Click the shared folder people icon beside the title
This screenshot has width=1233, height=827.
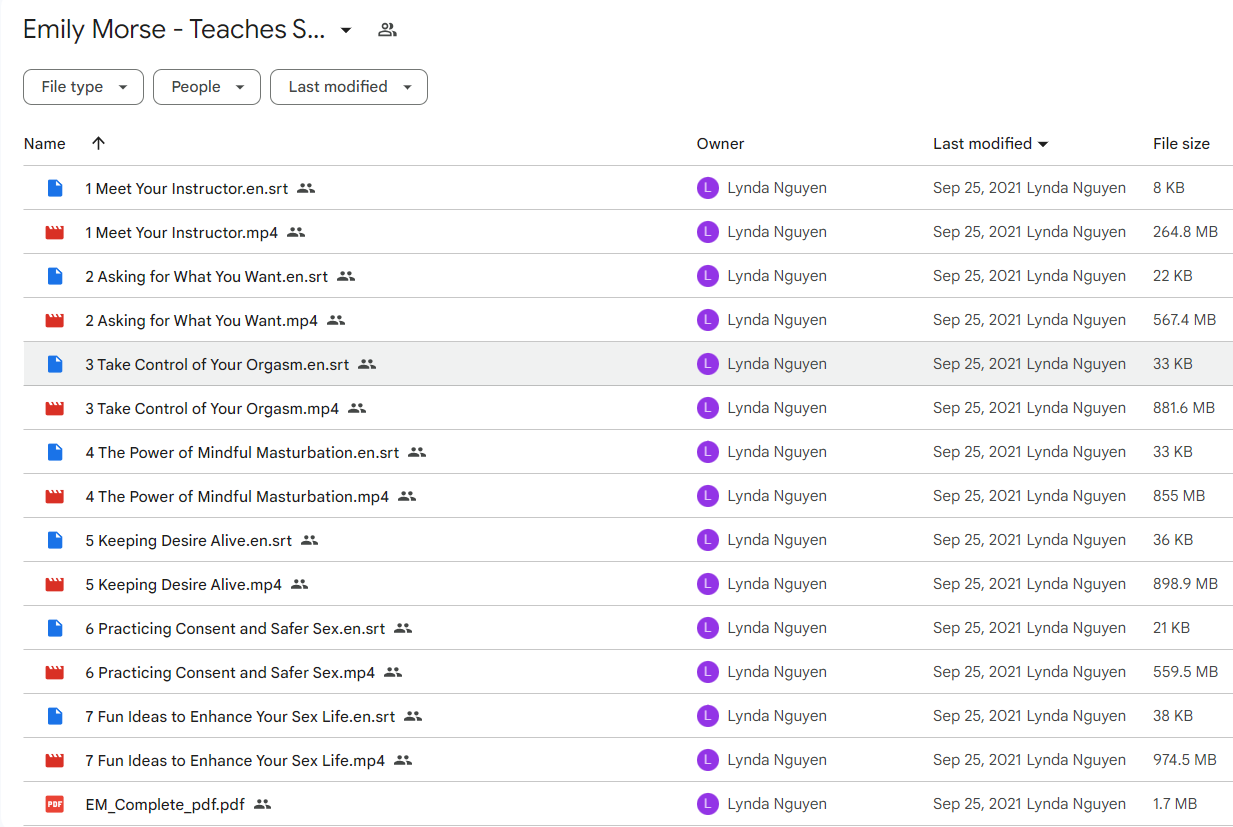[x=387, y=30]
